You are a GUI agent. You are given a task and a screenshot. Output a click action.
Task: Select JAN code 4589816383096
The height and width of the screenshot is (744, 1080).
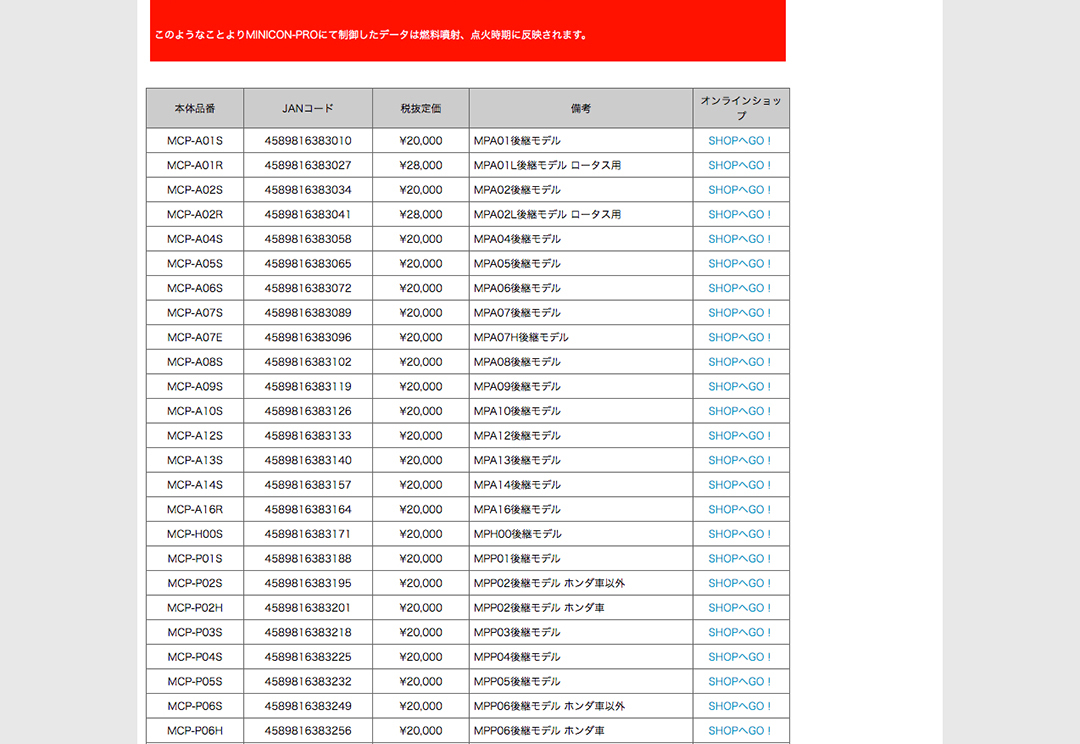click(x=308, y=338)
